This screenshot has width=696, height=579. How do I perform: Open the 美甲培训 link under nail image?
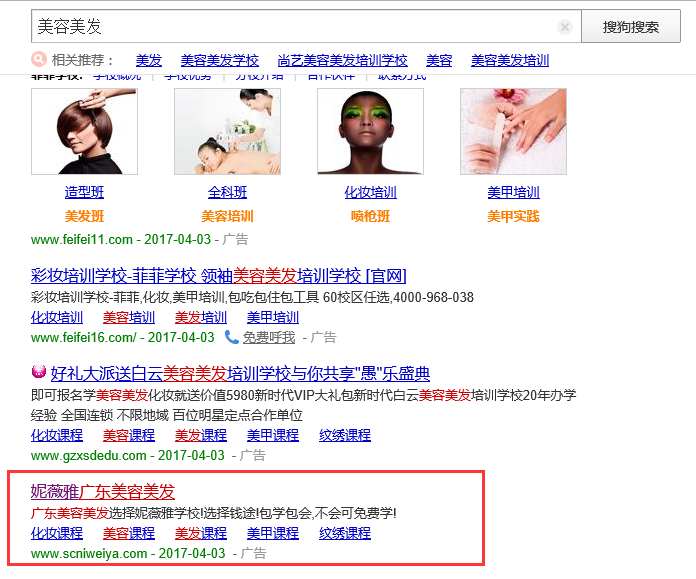click(513, 192)
